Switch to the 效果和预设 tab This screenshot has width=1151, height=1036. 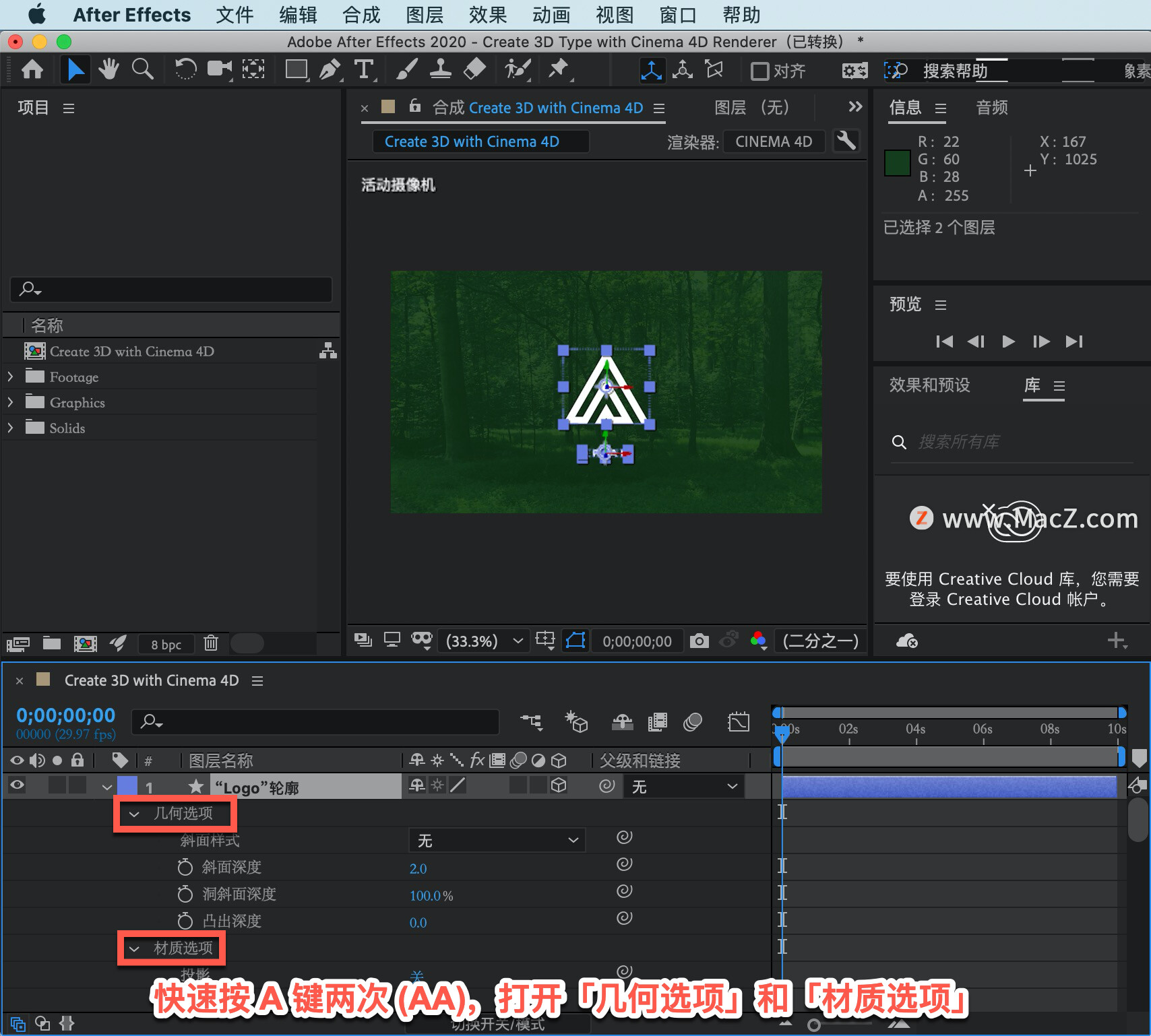click(x=929, y=385)
